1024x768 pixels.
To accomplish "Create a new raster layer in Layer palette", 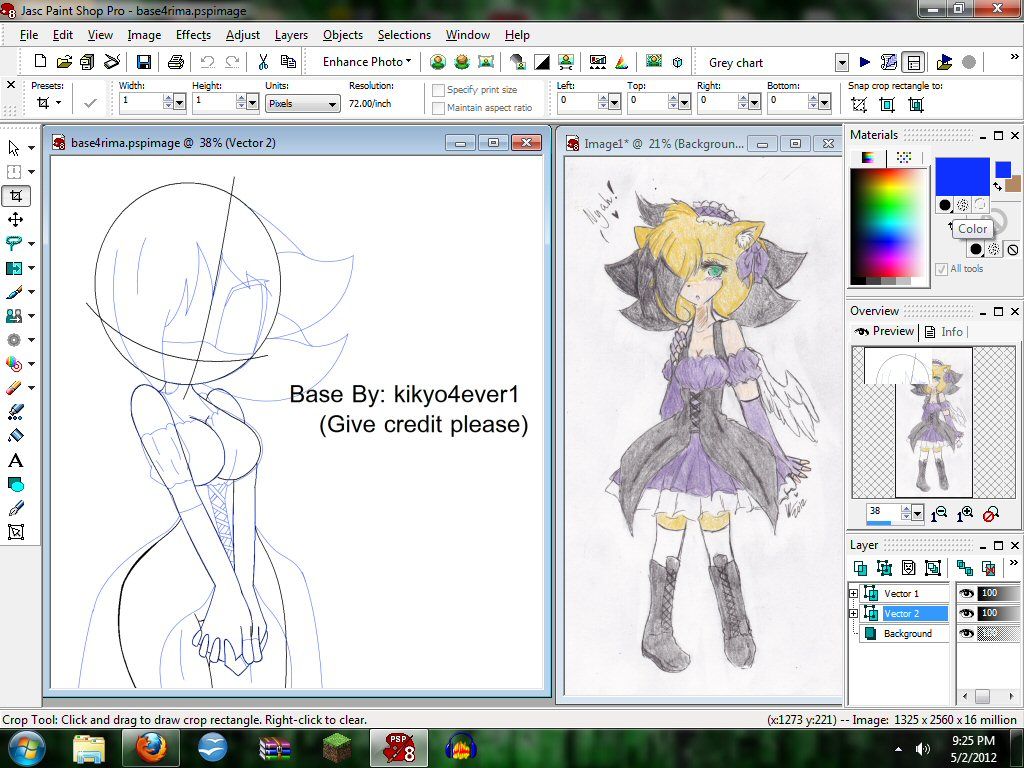I will [860, 568].
